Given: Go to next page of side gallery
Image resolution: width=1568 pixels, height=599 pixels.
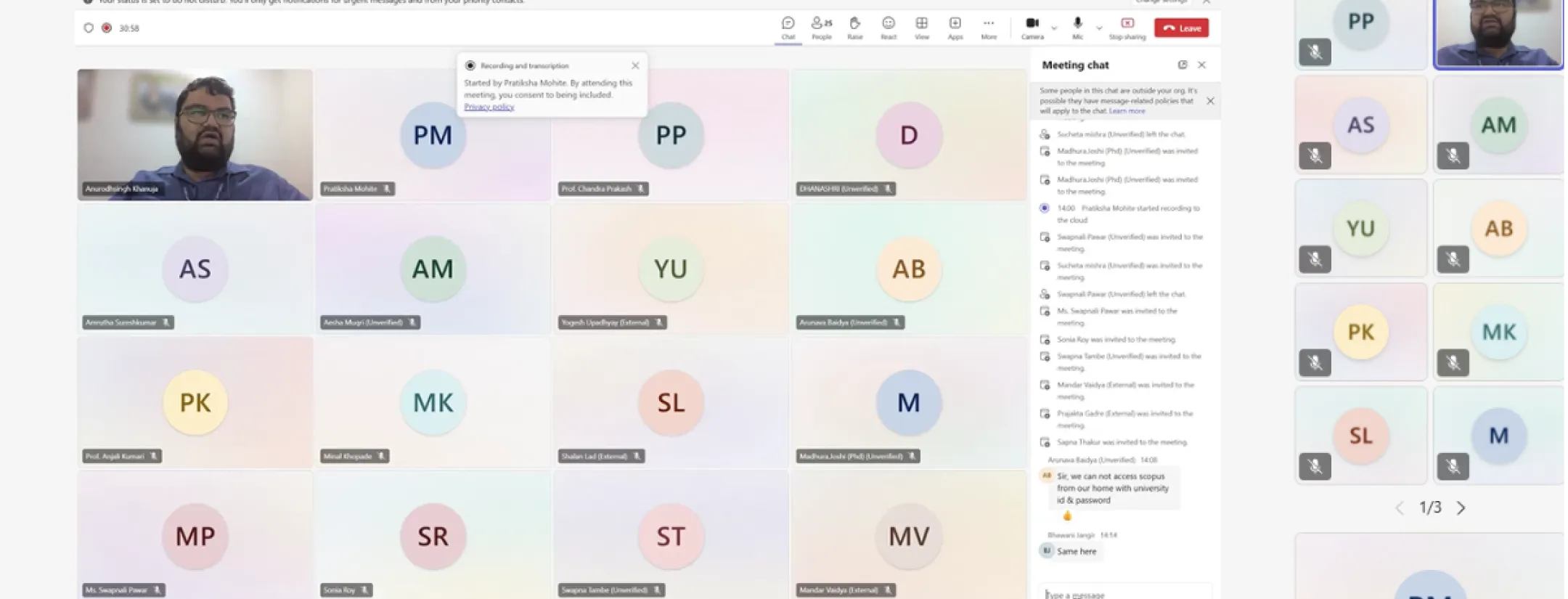Looking at the screenshot, I should (x=1461, y=508).
